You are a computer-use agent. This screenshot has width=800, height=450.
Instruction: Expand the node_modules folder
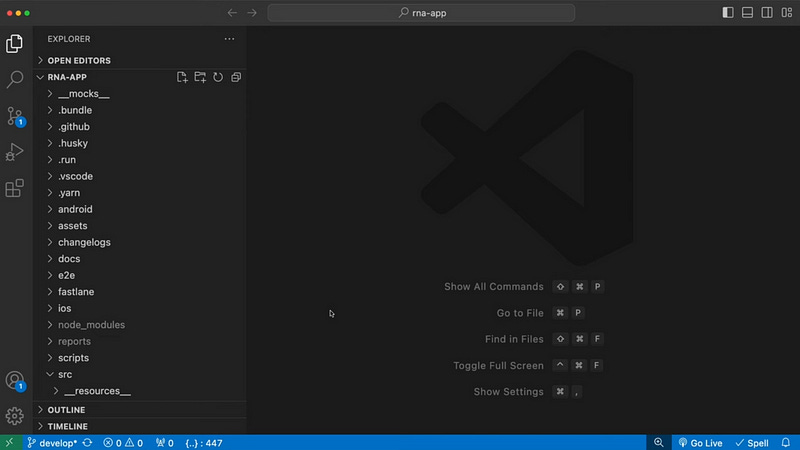pos(140,324)
